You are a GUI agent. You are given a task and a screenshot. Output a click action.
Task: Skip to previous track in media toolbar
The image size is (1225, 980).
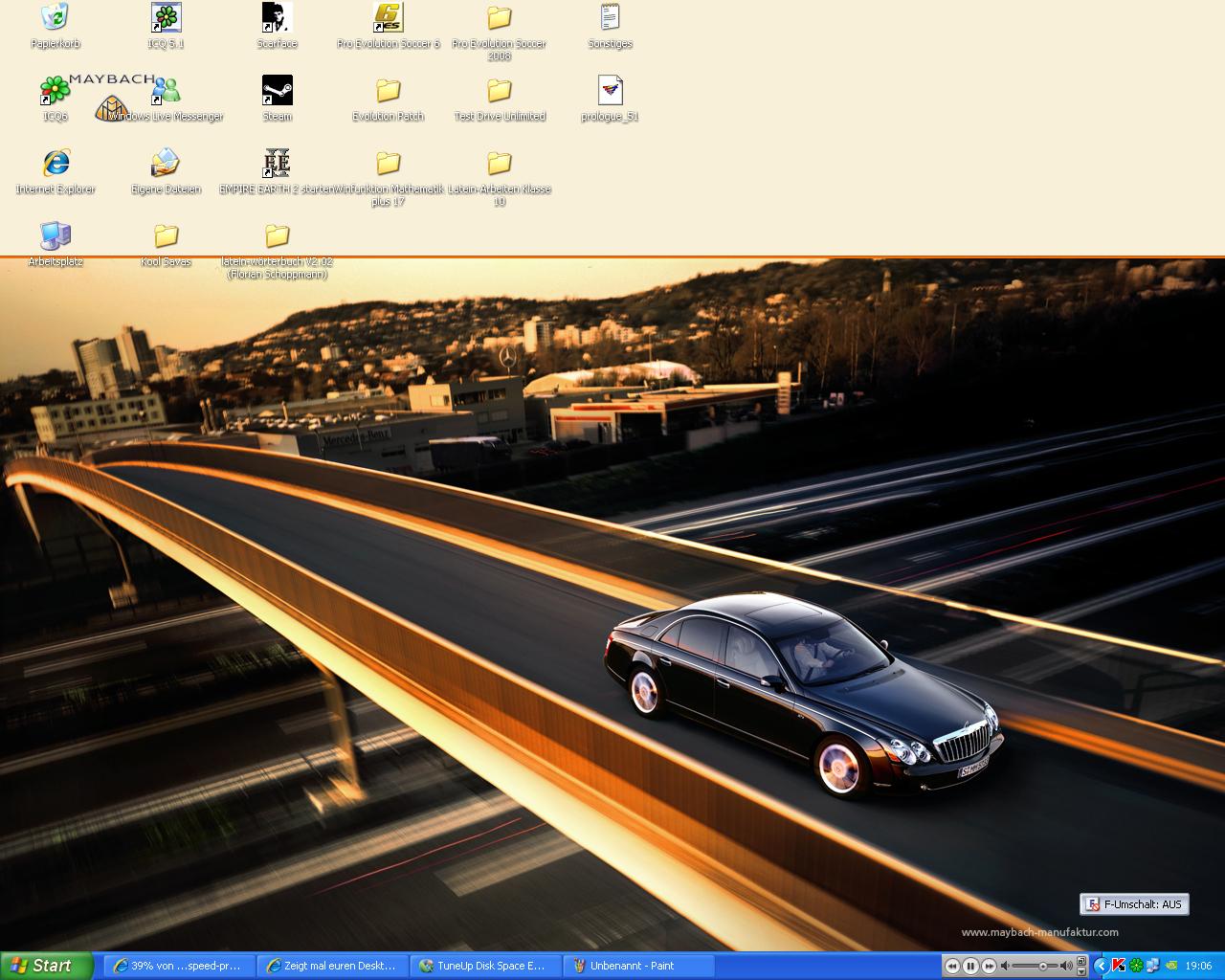tap(952, 966)
